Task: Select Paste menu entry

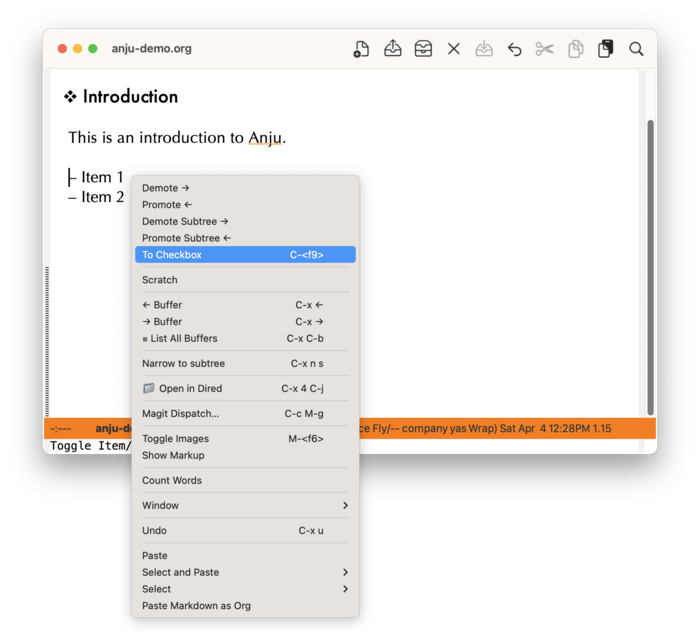Action: click(x=245, y=555)
